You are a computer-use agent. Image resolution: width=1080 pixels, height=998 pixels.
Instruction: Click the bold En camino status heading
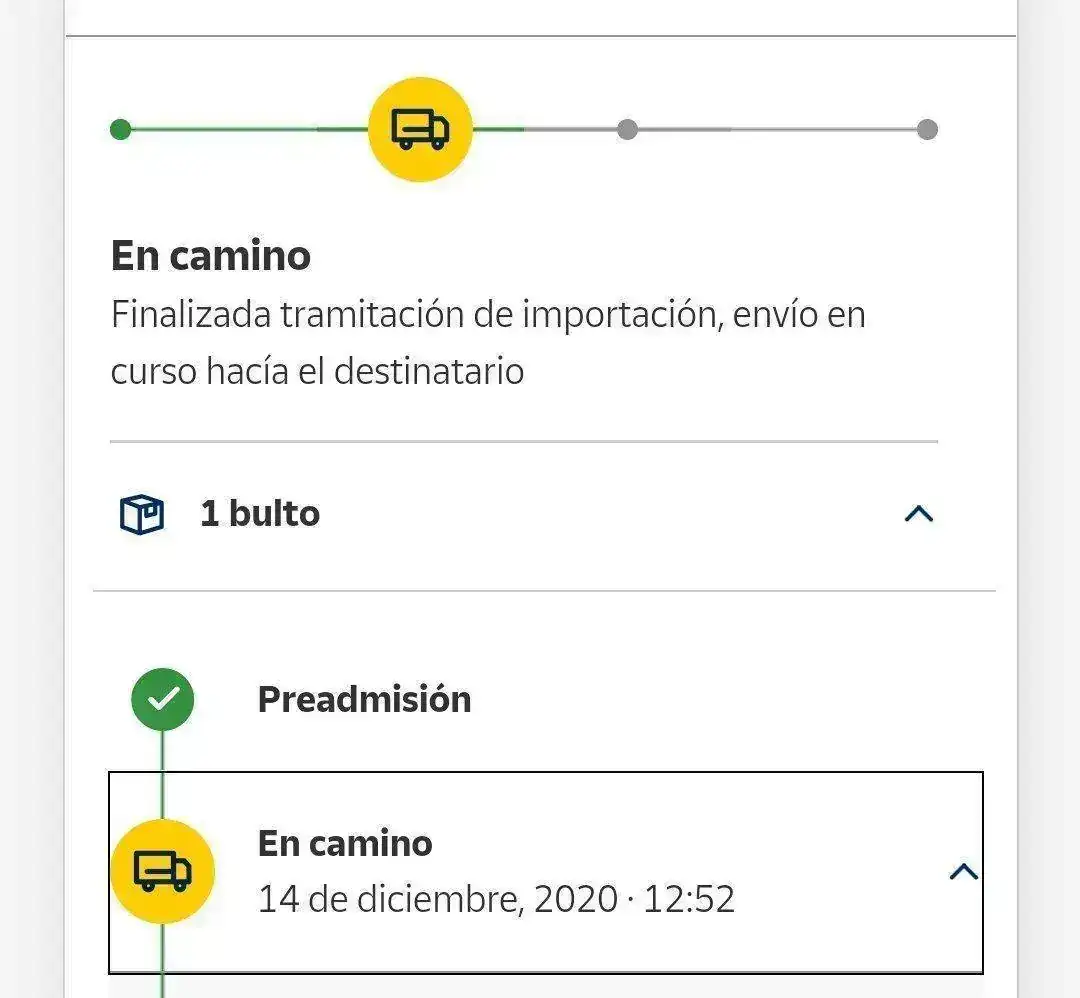pyautogui.click(x=211, y=255)
